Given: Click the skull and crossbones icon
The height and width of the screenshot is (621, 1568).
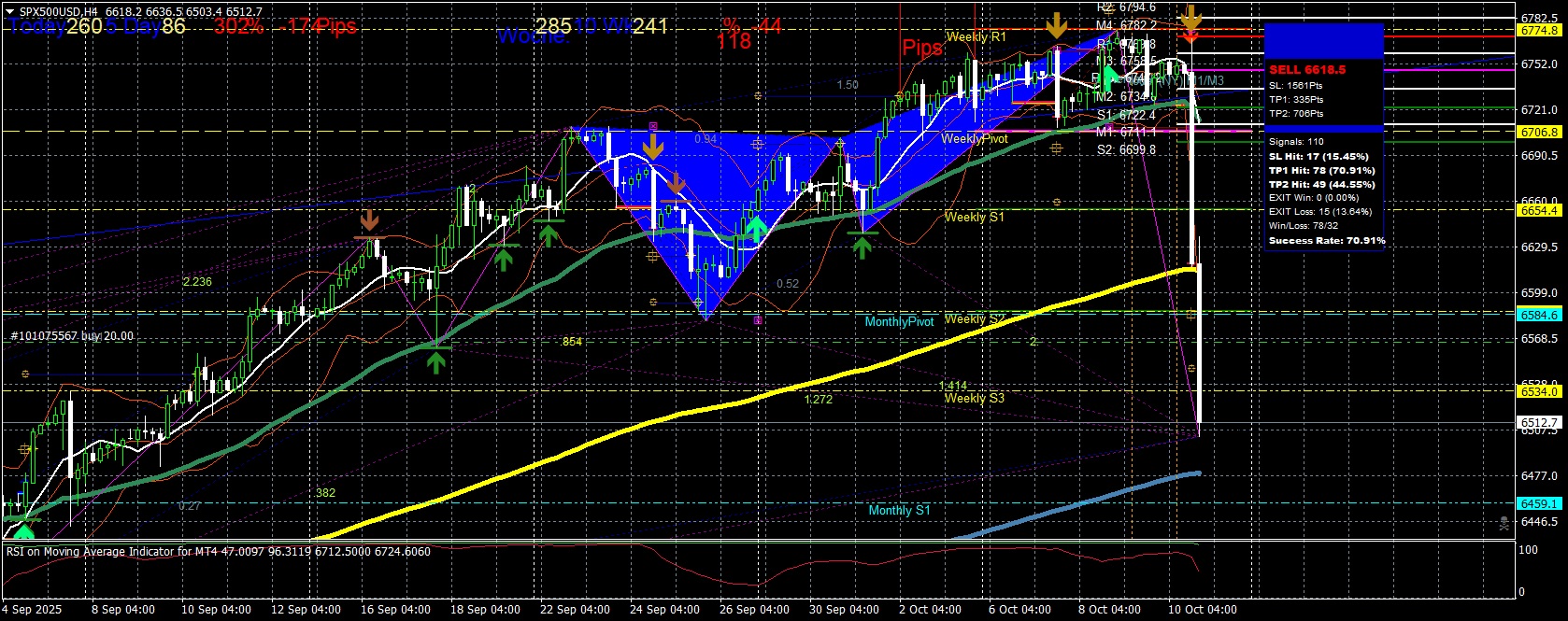Looking at the screenshot, I should tap(1504, 524).
